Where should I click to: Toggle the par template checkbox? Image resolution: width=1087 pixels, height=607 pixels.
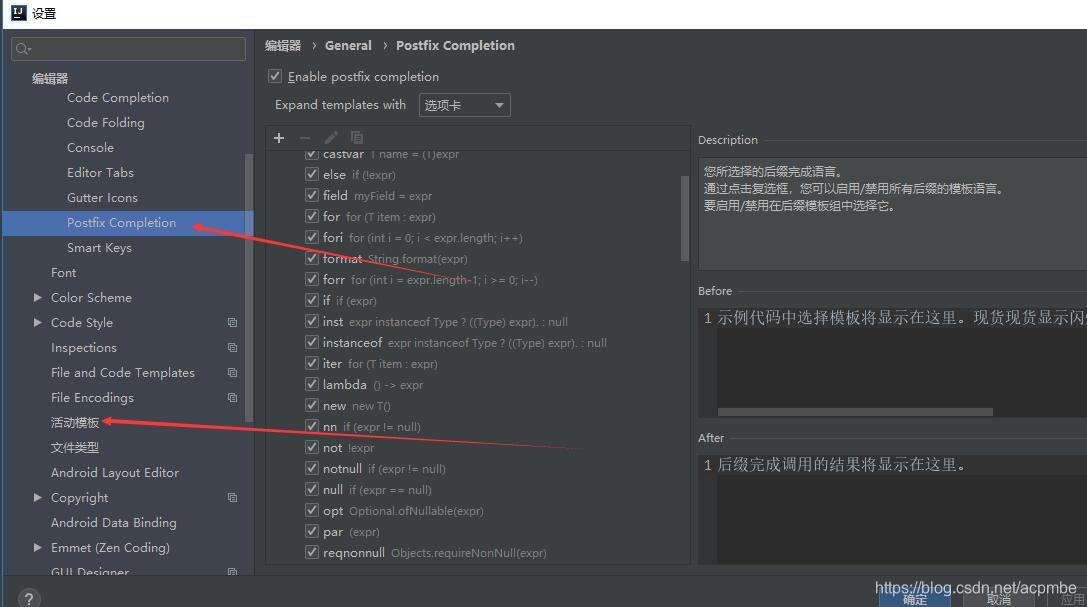pos(312,531)
